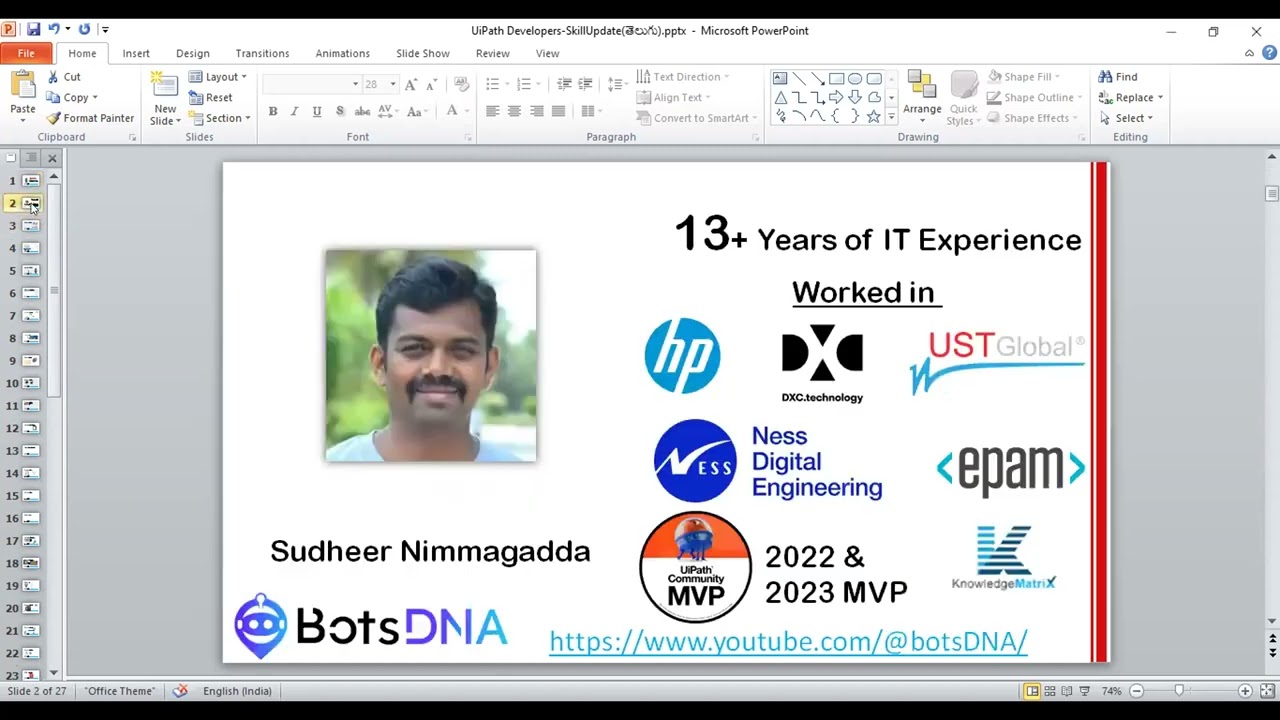Click the spell check icon in status bar
Screen dimensions: 1280x720
tap(180, 691)
